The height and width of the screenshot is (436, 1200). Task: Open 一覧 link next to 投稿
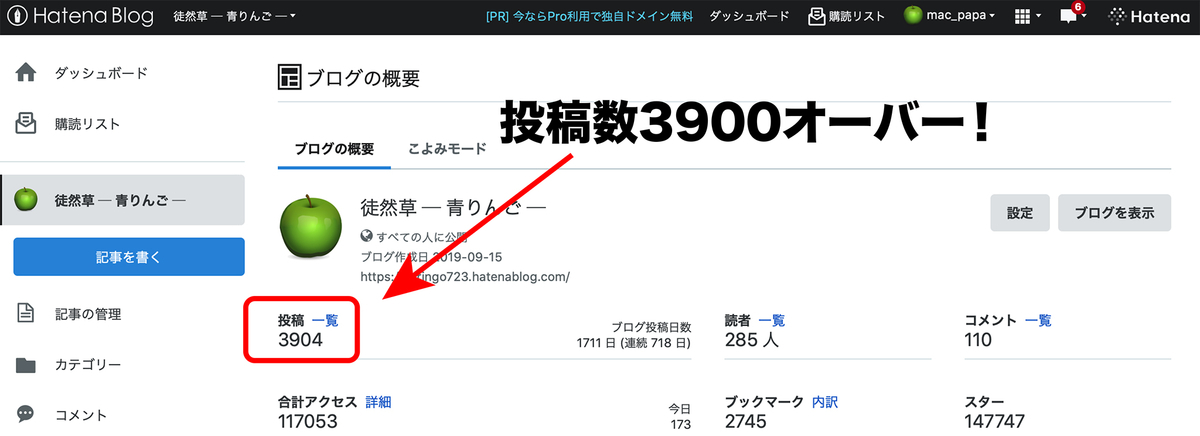[326, 321]
